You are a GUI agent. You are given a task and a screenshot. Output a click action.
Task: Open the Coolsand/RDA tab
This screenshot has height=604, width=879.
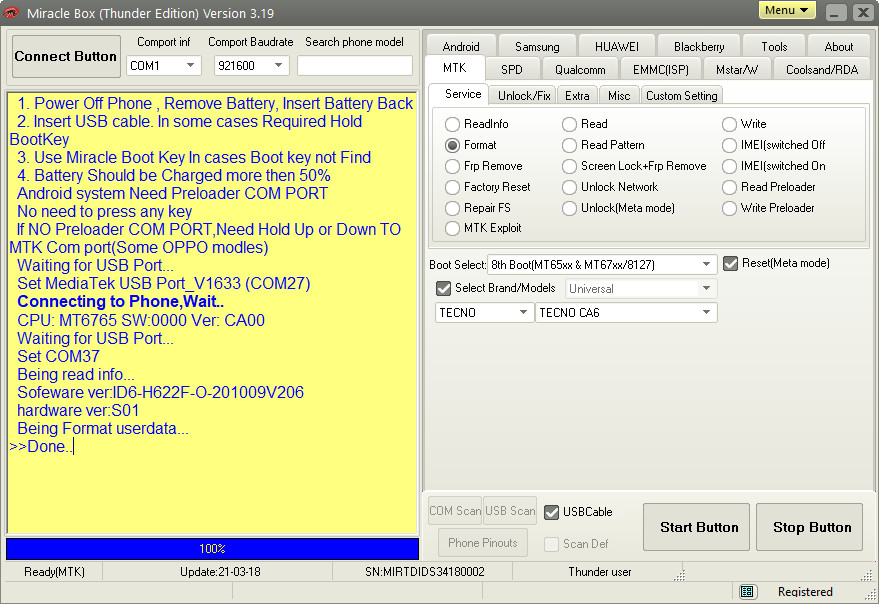pyautogui.click(x=822, y=70)
